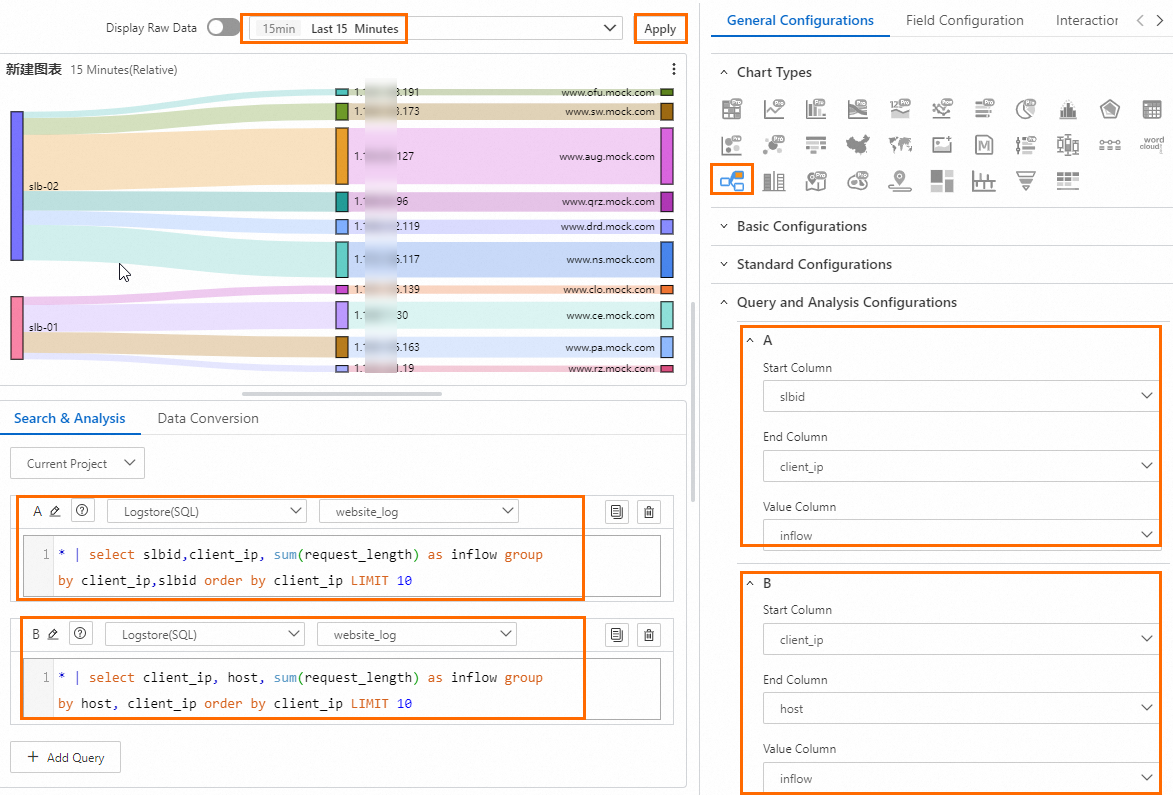Open help for query B
Screen dimensions: 1173x795
point(80,634)
